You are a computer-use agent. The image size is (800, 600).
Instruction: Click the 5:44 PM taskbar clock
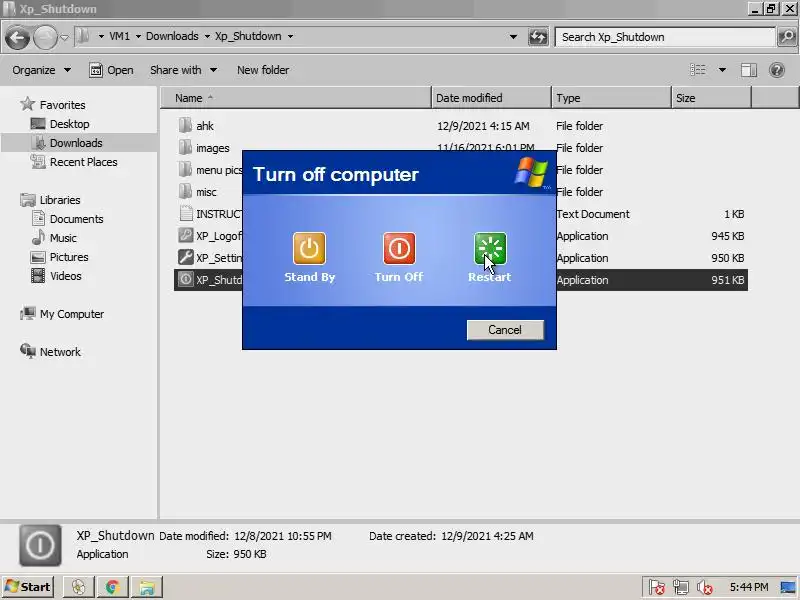748,587
